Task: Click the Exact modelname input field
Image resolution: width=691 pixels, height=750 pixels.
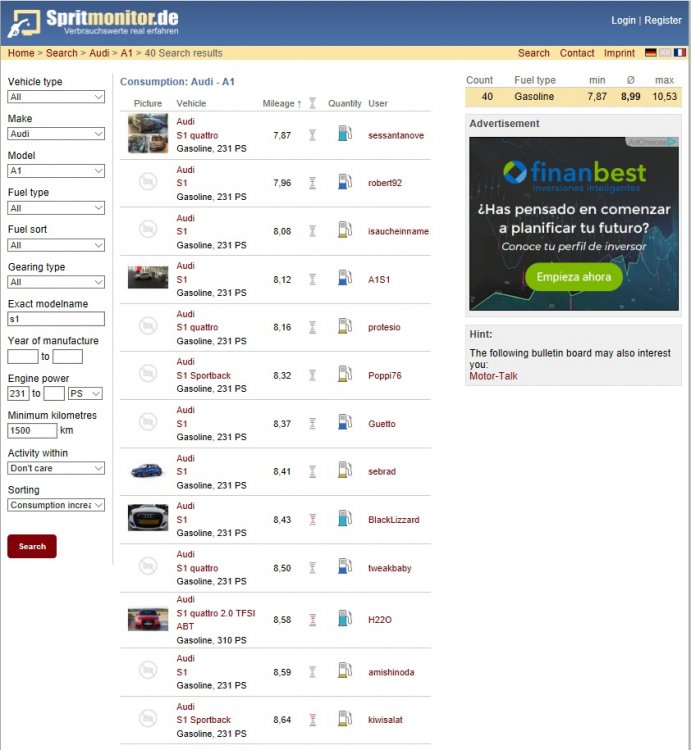Action: (56, 319)
